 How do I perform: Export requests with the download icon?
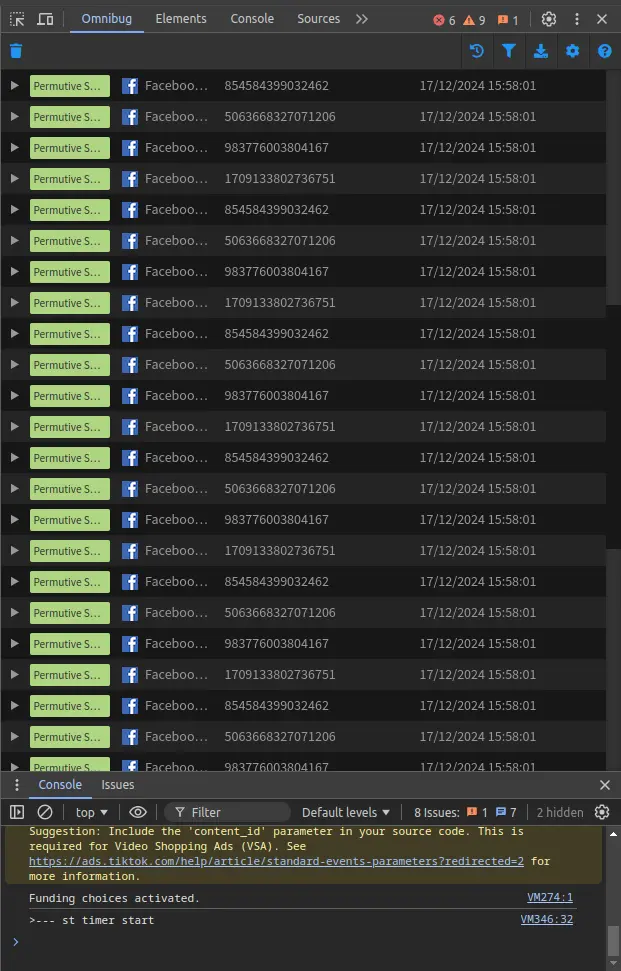pos(541,51)
